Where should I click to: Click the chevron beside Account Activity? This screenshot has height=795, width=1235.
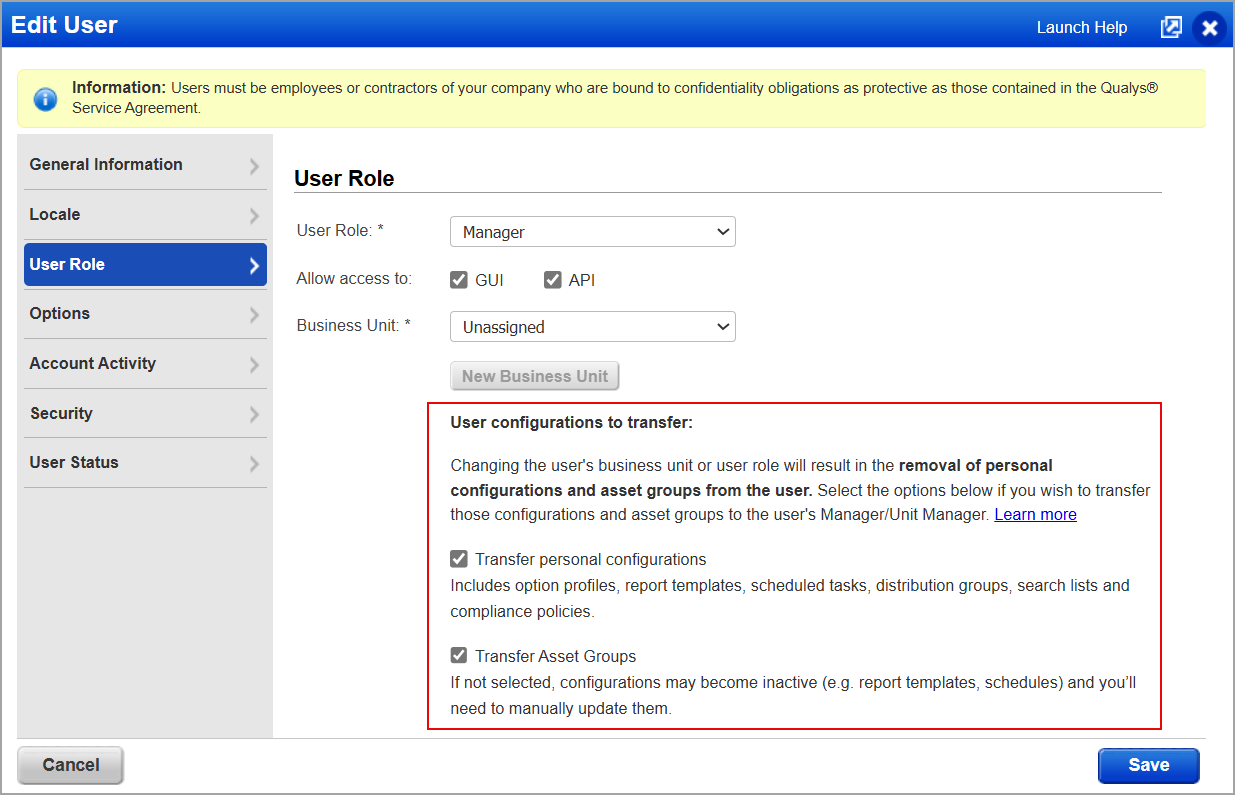(254, 363)
